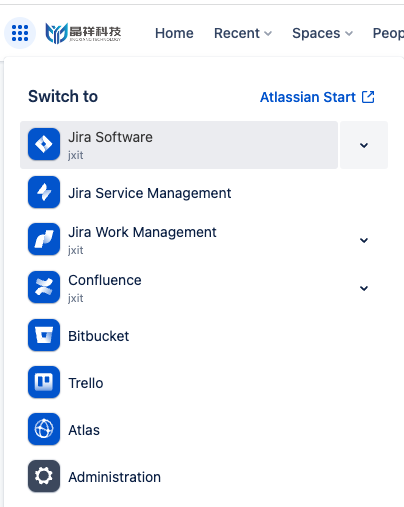Click the Jira Software diamond icon

44,144
